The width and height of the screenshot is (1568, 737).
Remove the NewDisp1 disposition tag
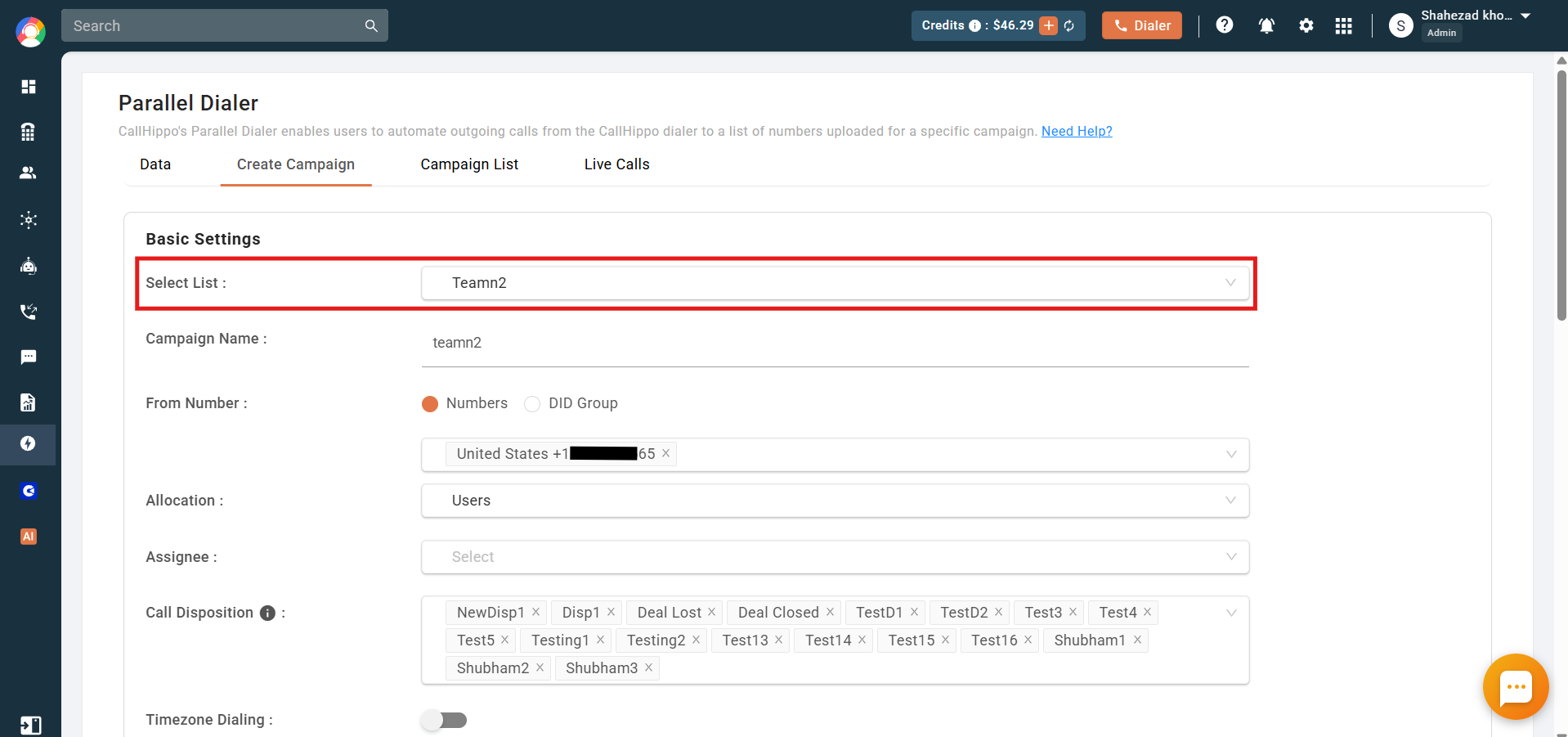pyautogui.click(x=536, y=612)
